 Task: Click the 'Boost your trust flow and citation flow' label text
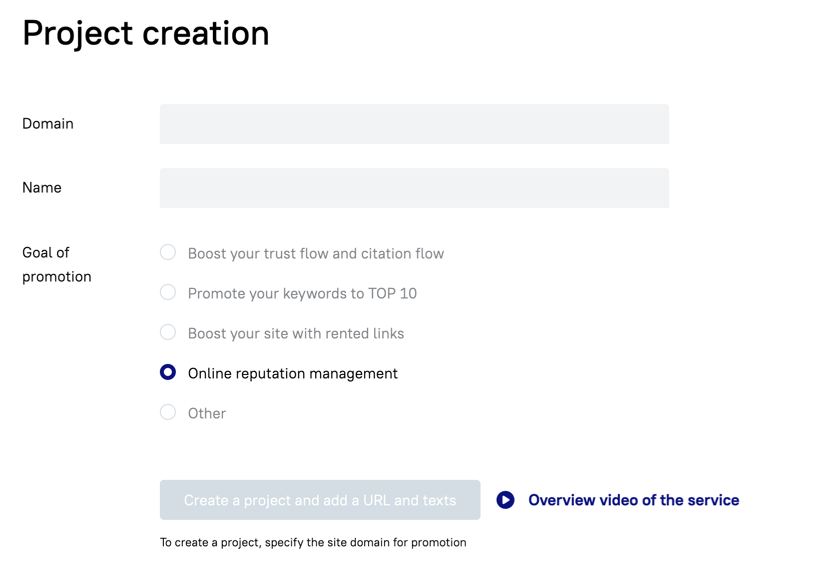pos(316,253)
